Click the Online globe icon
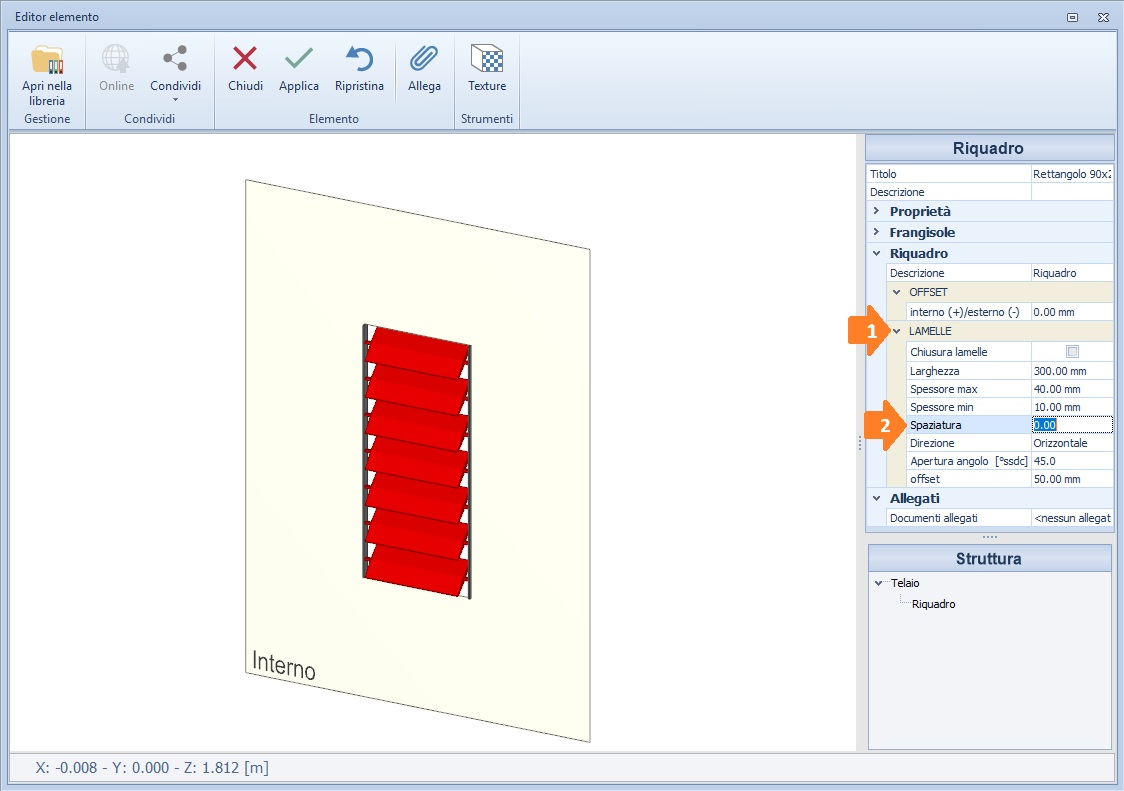Screen dimensions: 1124x791 [116, 60]
